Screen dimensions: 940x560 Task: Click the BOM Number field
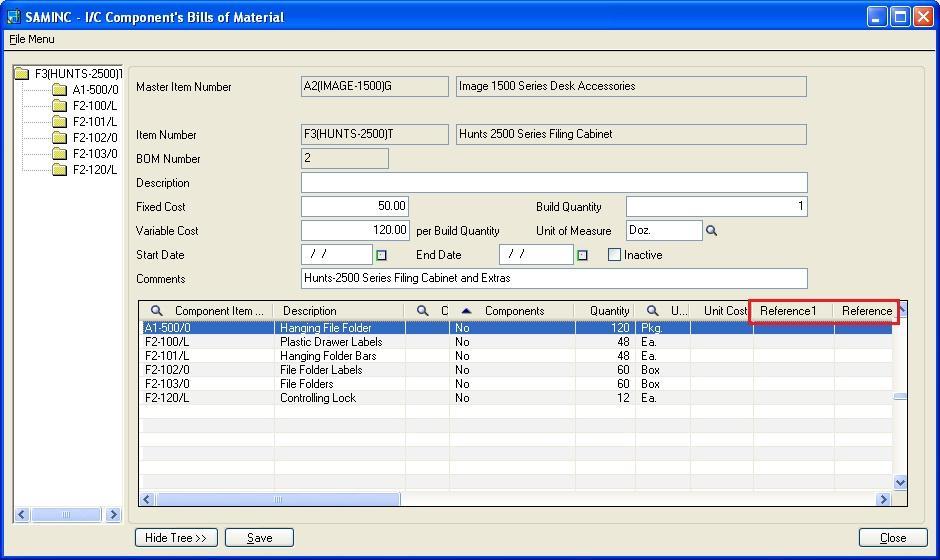tap(345, 158)
